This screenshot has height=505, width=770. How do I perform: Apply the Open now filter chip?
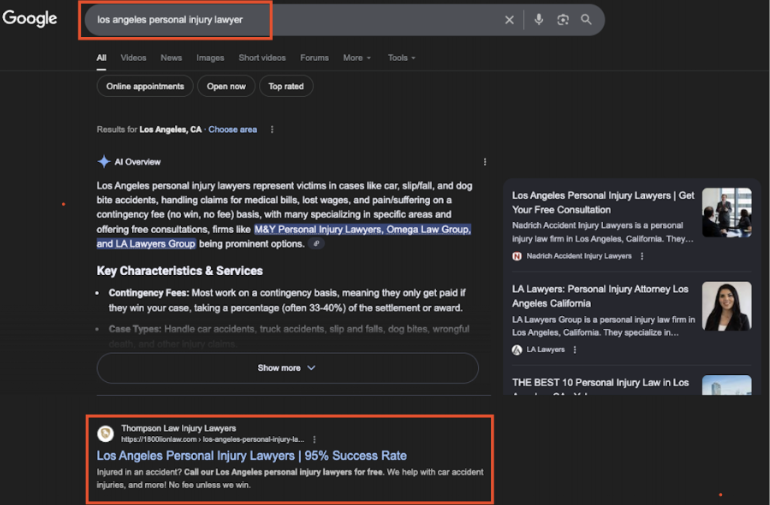click(226, 86)
